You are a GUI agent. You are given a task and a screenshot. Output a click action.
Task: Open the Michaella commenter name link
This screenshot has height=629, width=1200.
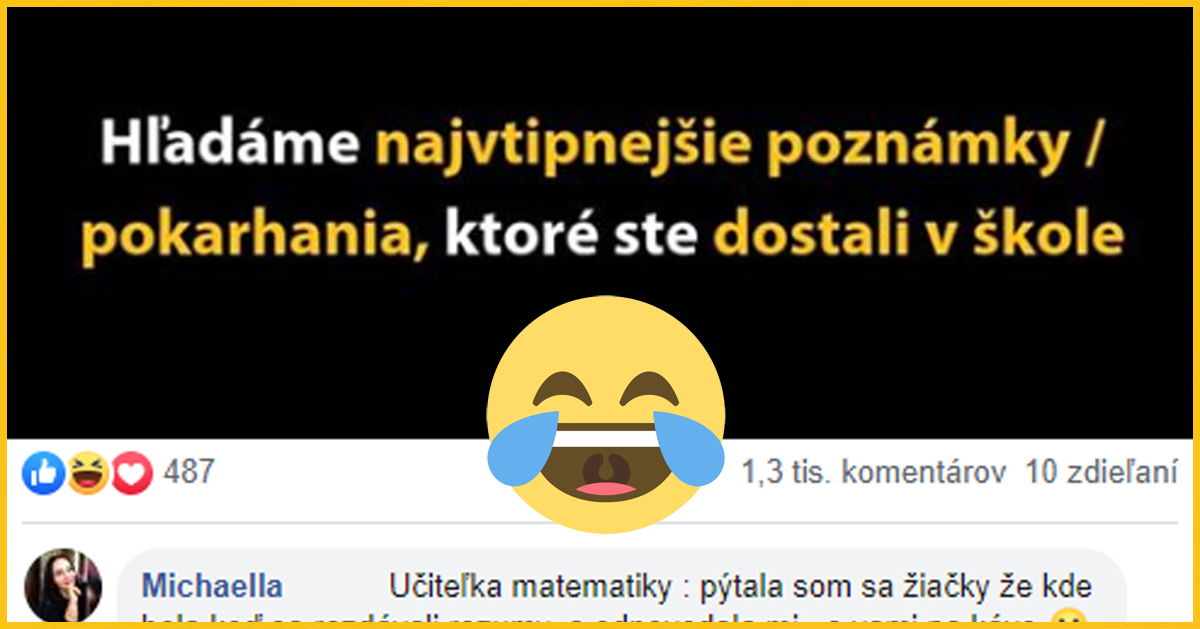(212, 586)
